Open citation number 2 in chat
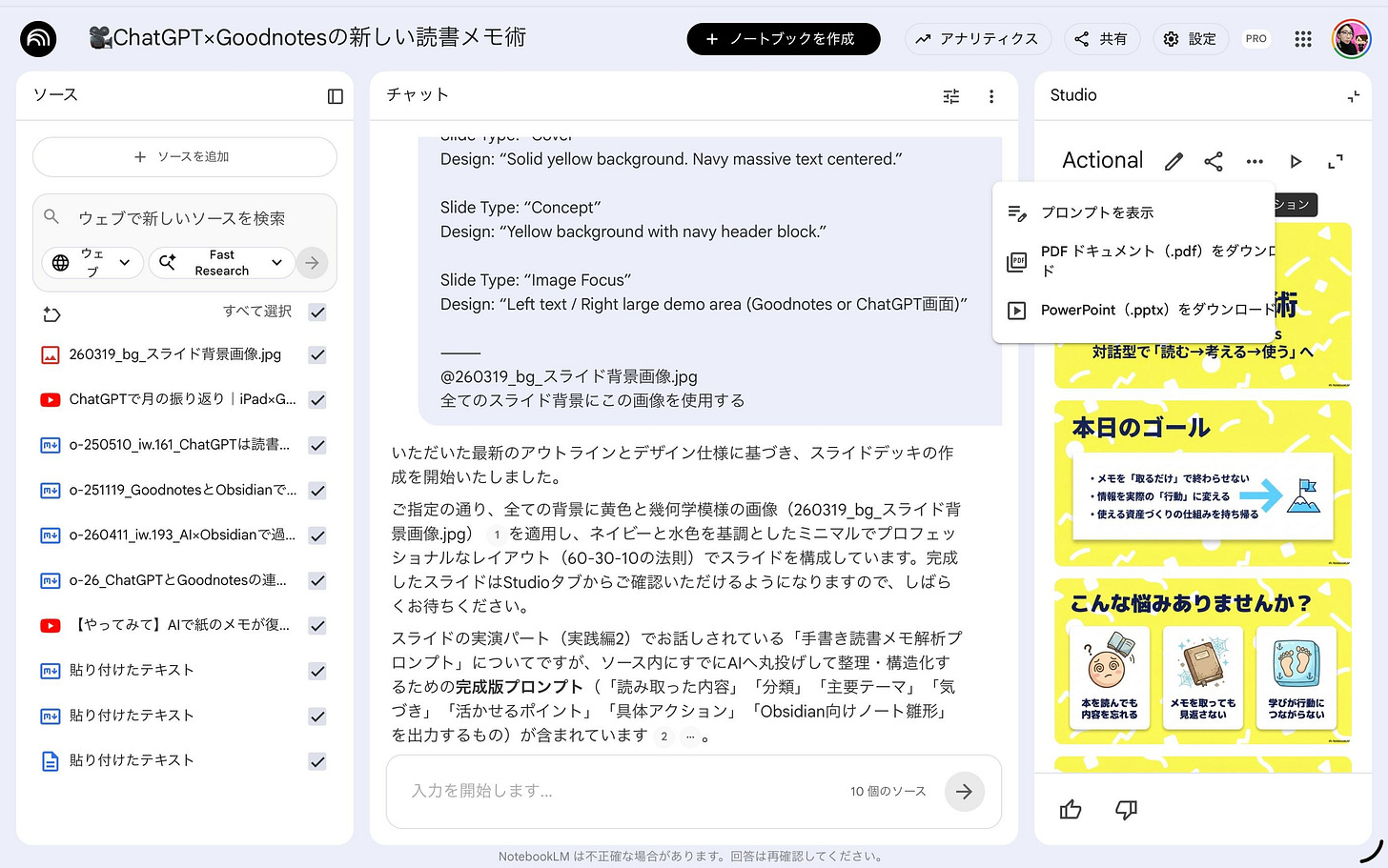 coord(664,737)
